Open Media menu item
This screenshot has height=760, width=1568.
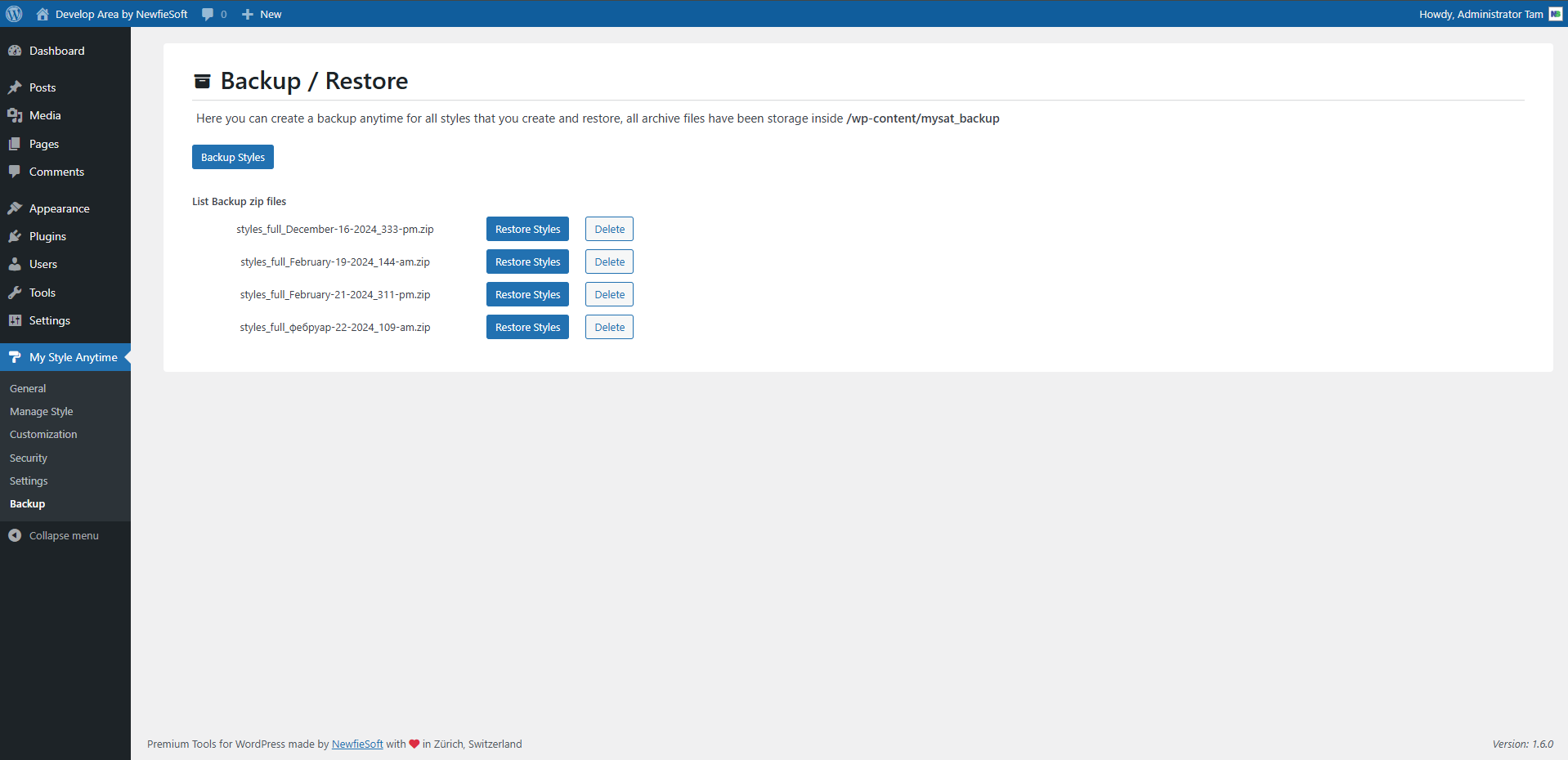pos(65,115)
